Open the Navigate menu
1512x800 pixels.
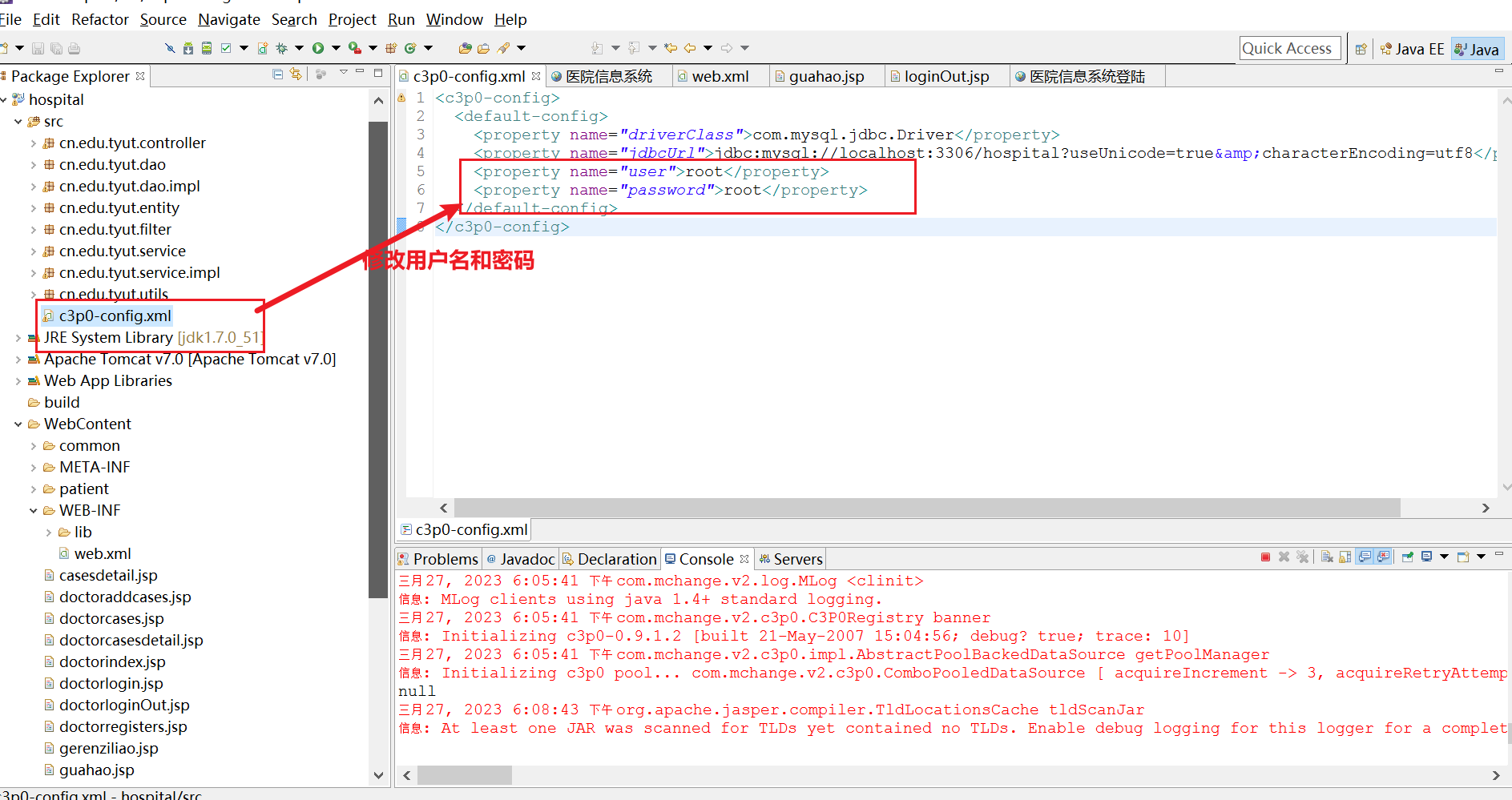pyautogui.click(x=229, y=19)
